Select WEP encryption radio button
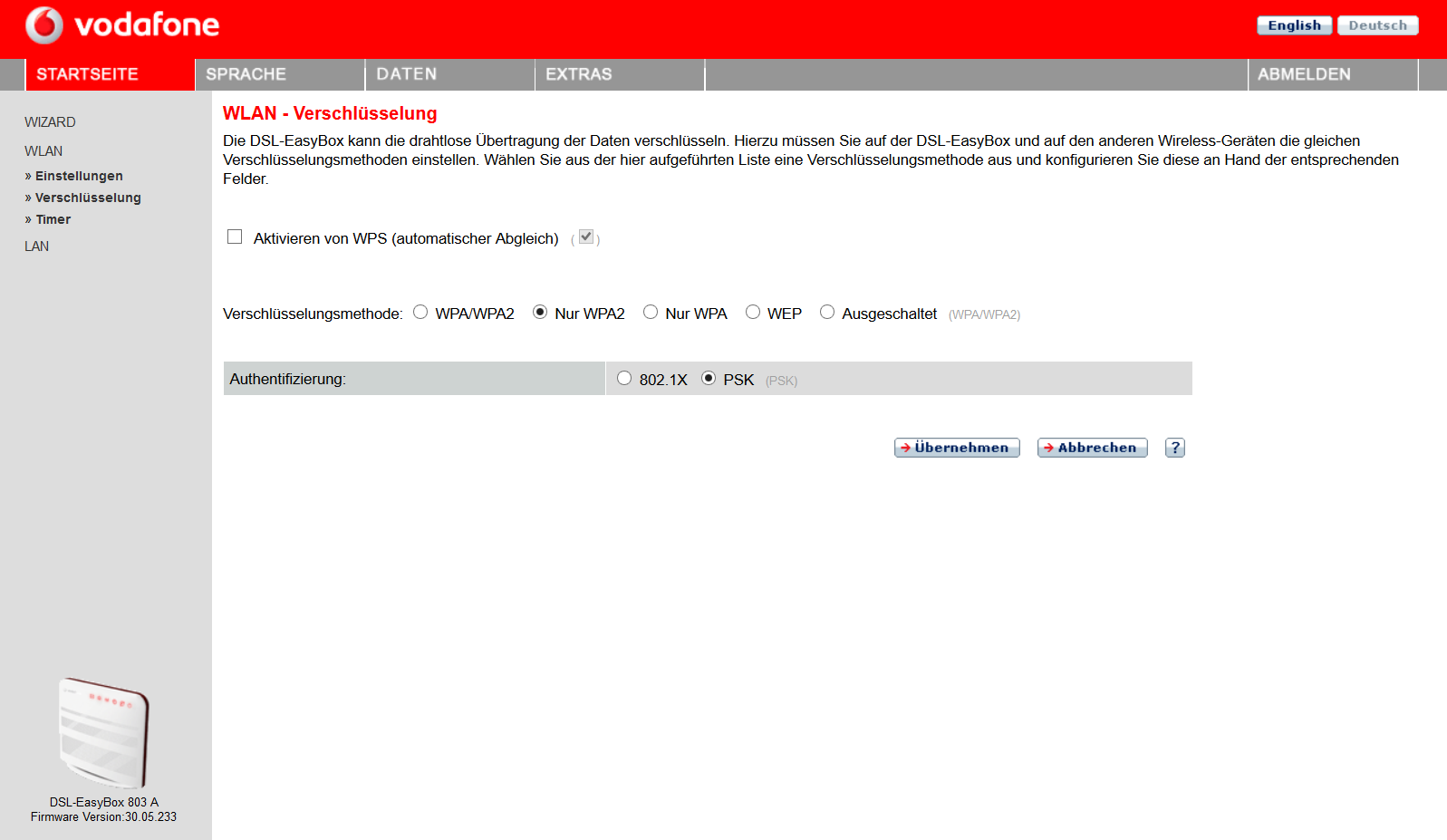Image resolution: width=1447 pixels, height=840 pixels. [753, 313]
